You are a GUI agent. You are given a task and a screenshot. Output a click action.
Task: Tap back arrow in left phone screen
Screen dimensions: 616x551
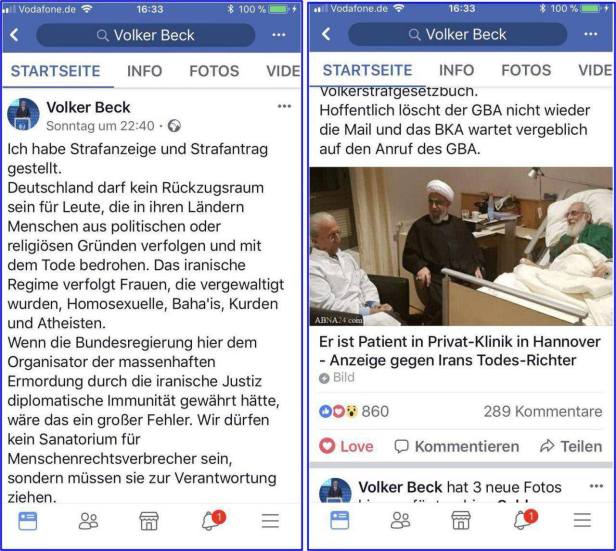14,35
